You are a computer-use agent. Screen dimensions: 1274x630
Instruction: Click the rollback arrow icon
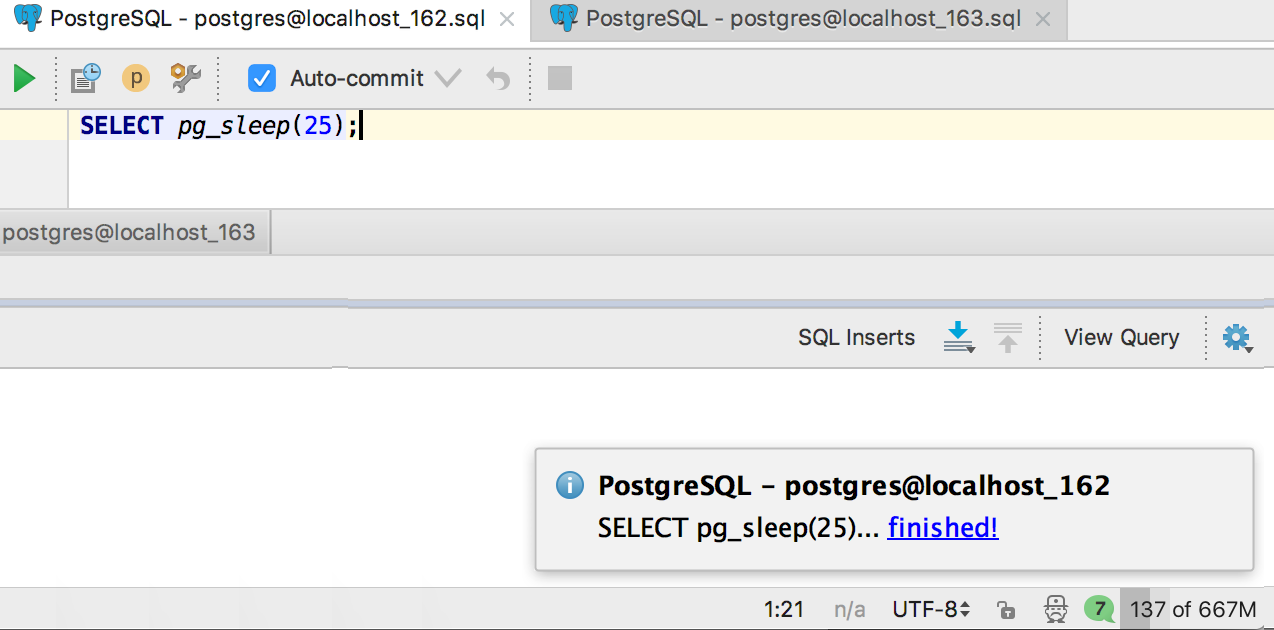497,78
